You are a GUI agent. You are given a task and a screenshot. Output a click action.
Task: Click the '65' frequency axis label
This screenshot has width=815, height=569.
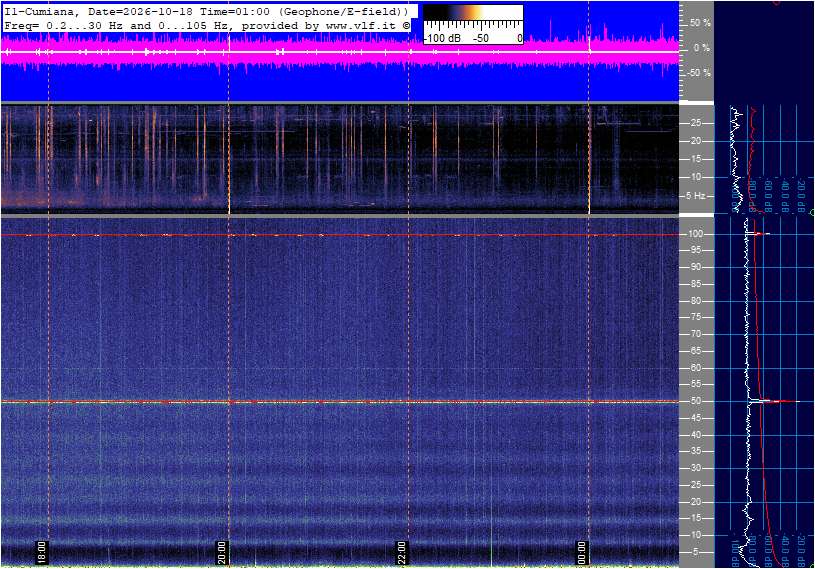click(695, 351)
